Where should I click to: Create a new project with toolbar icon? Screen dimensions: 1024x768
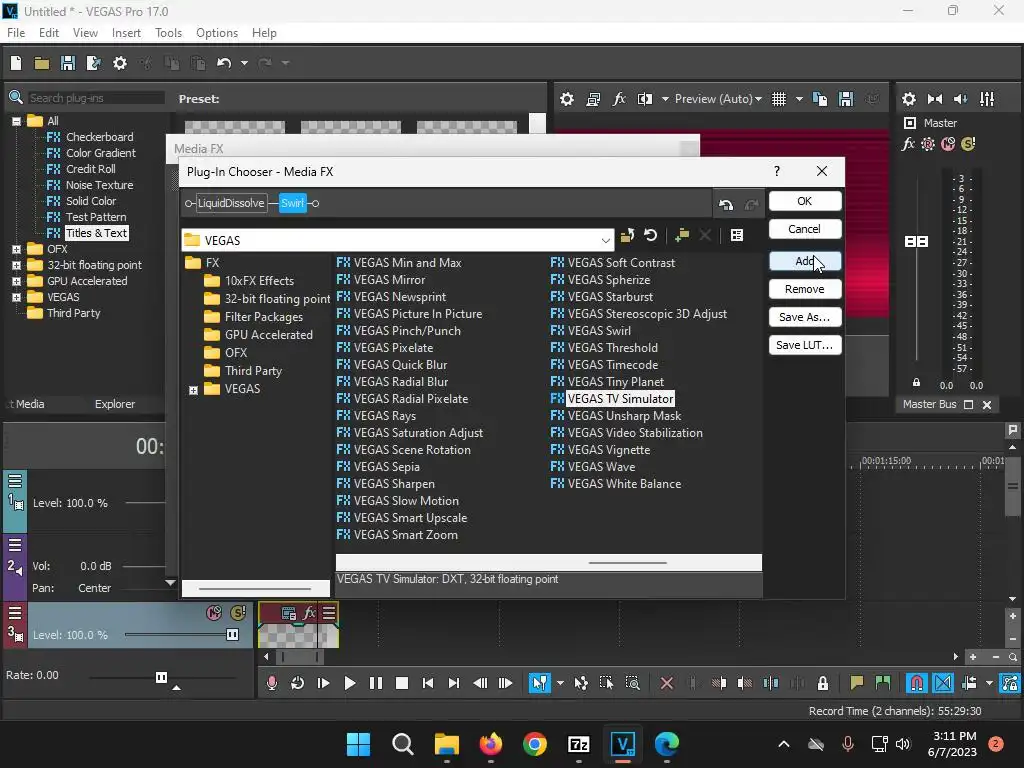16,63
